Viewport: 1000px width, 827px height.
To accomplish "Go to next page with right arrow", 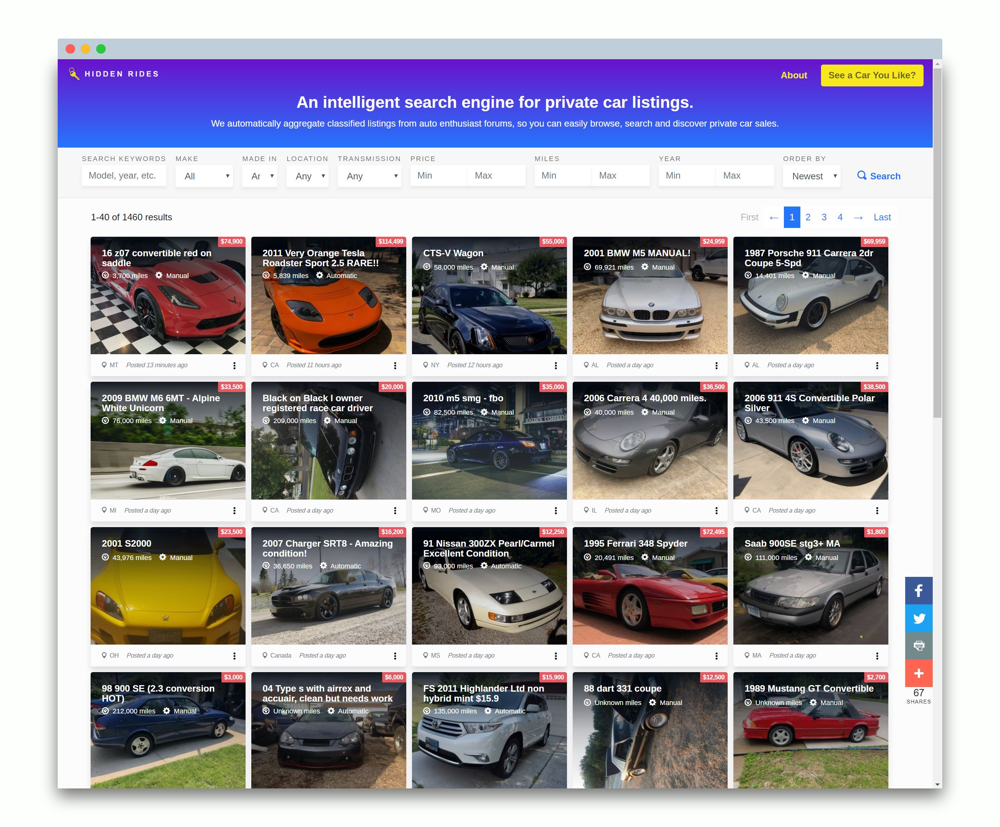I will tap(858, 217).
